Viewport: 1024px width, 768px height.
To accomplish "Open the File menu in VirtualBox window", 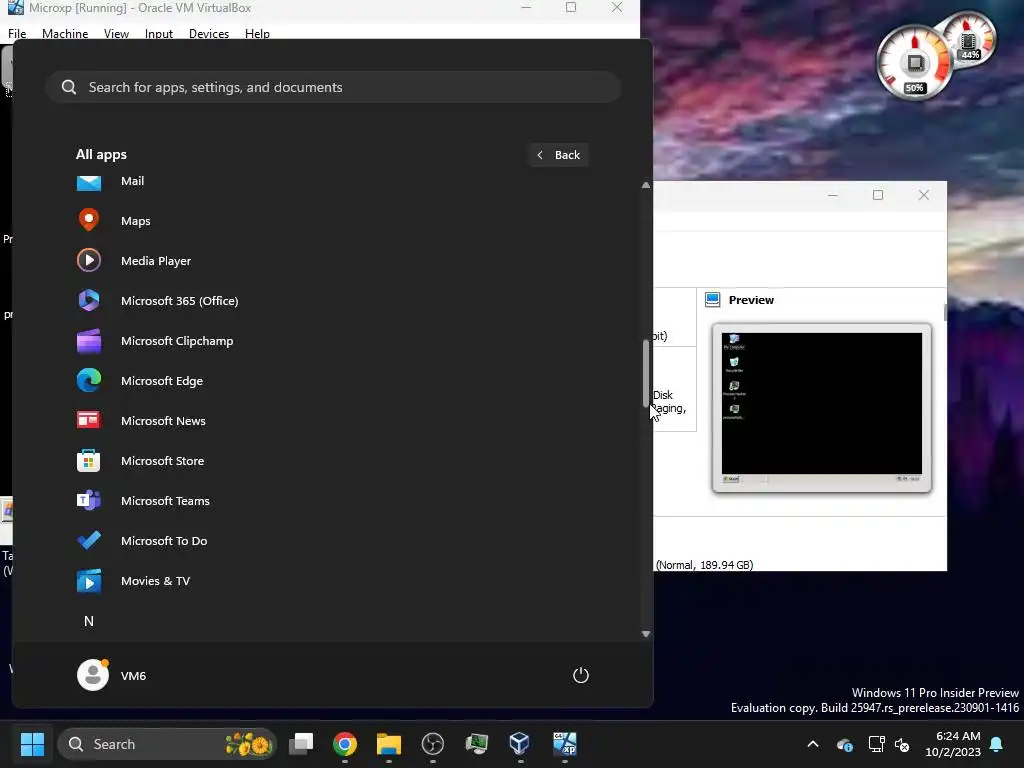I will pyautogui.click(x=17, y=33).
